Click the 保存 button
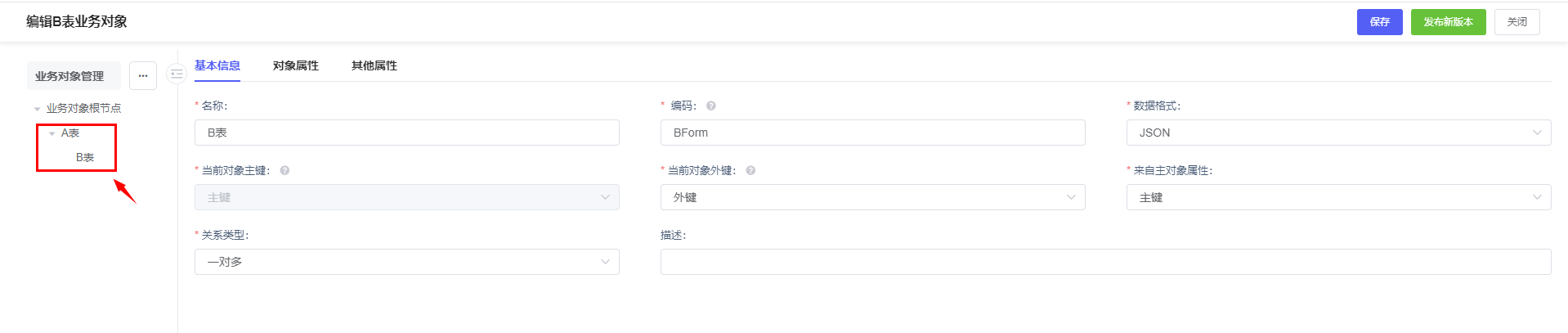 [x=1379, y=22]
